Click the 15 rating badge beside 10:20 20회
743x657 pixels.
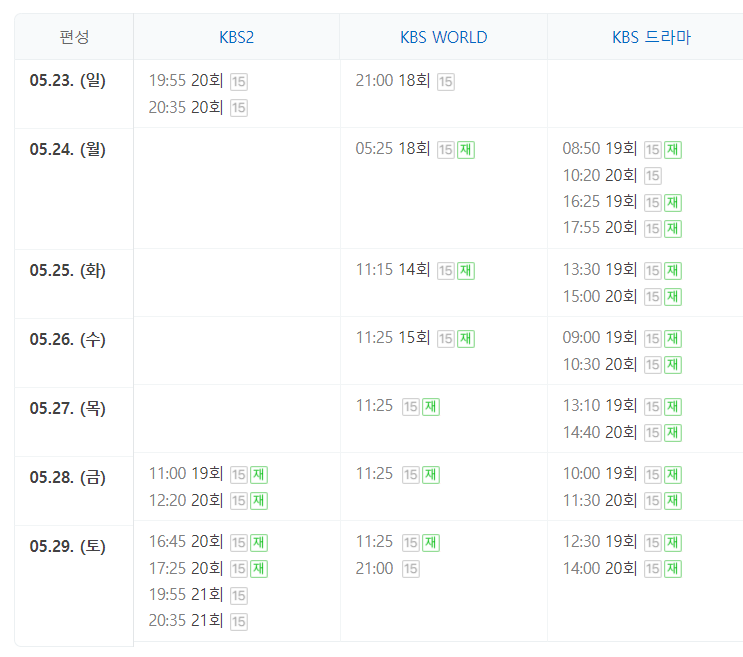[652, 176]
